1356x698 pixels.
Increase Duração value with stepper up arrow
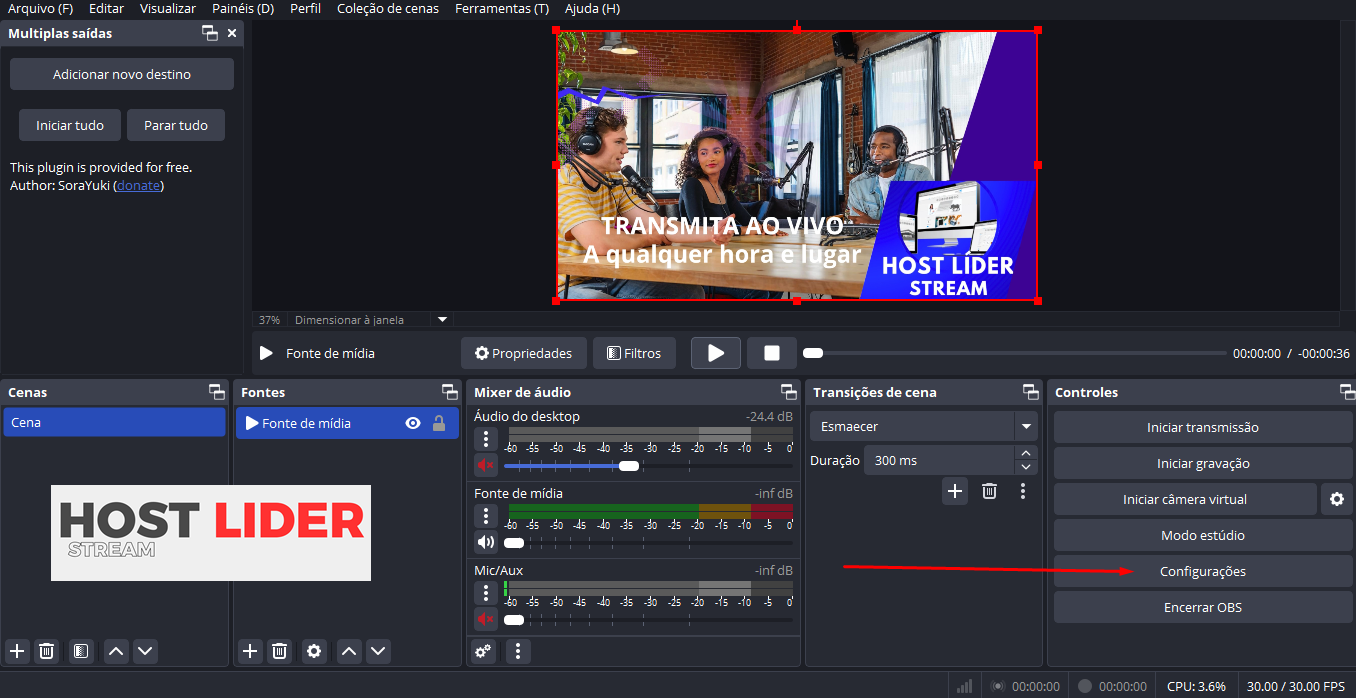1025,453
